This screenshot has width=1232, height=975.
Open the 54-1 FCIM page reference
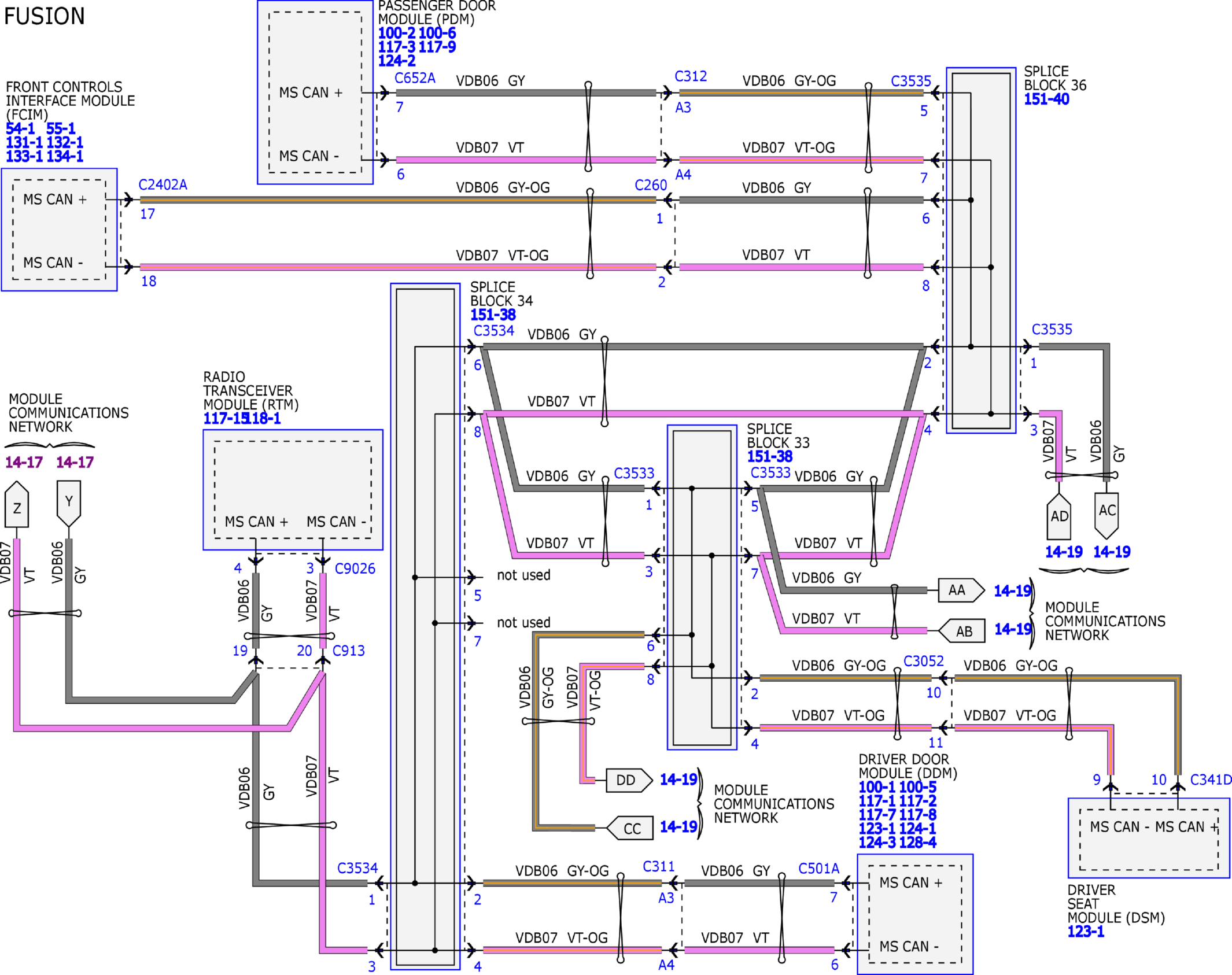(x=21, y=128)
